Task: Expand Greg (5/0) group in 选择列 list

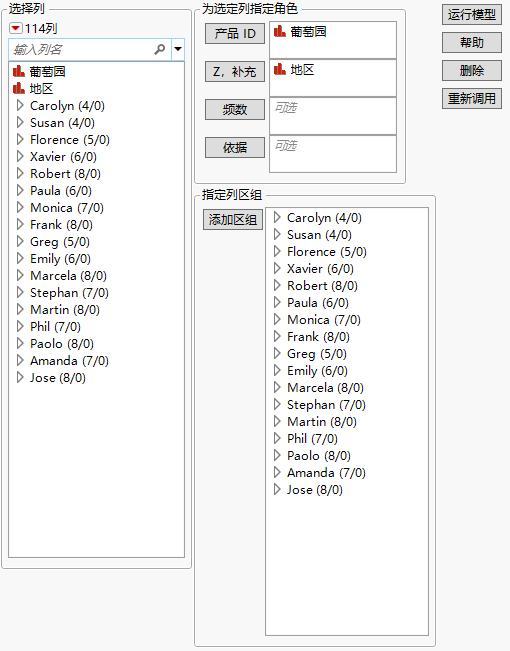Action: tap(20, 242)
